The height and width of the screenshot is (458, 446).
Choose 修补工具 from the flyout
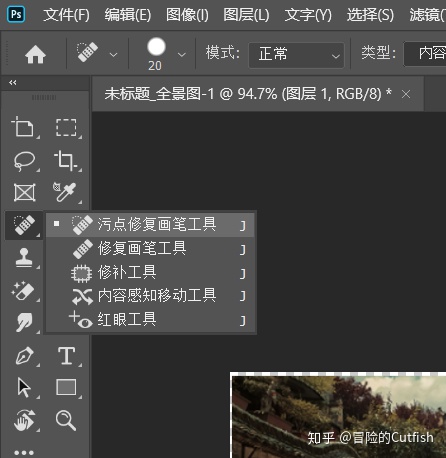click(150, 272)
